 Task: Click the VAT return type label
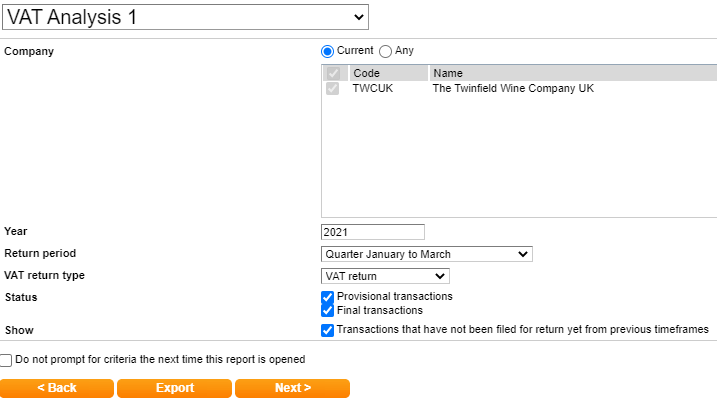pyautogui.click(x=44, y=275)
